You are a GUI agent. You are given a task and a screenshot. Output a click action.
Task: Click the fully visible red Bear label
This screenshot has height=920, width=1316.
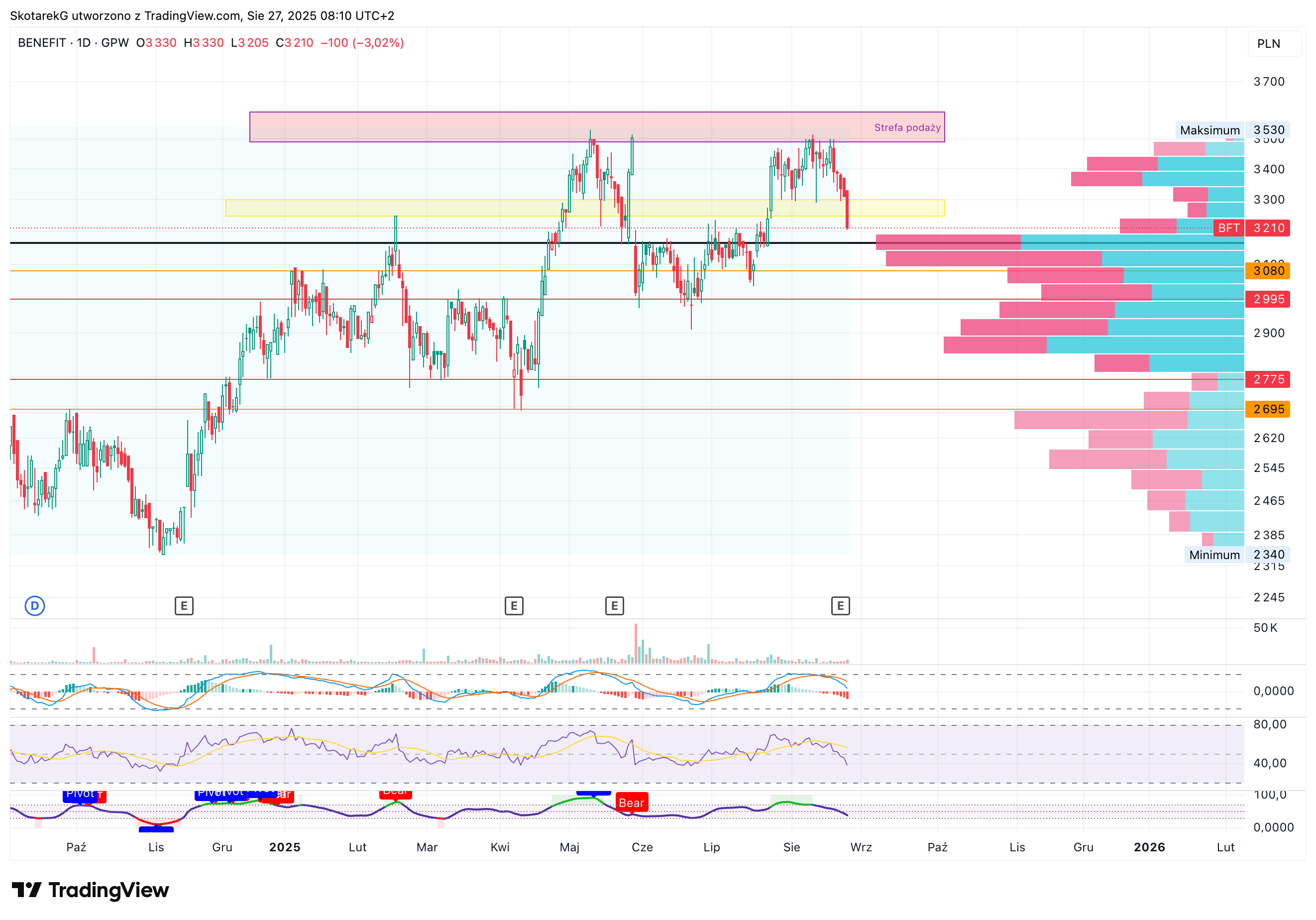[632, 803]
